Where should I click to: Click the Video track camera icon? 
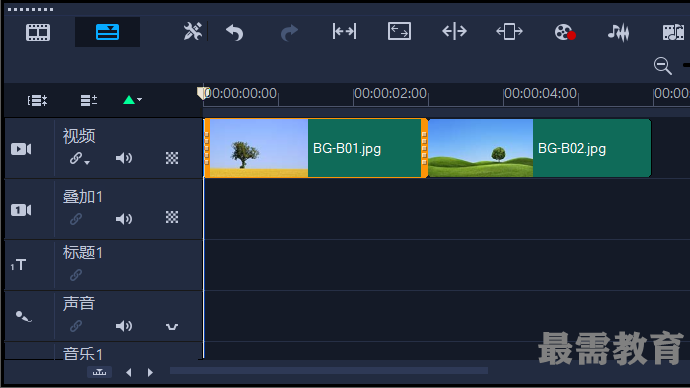21,149
